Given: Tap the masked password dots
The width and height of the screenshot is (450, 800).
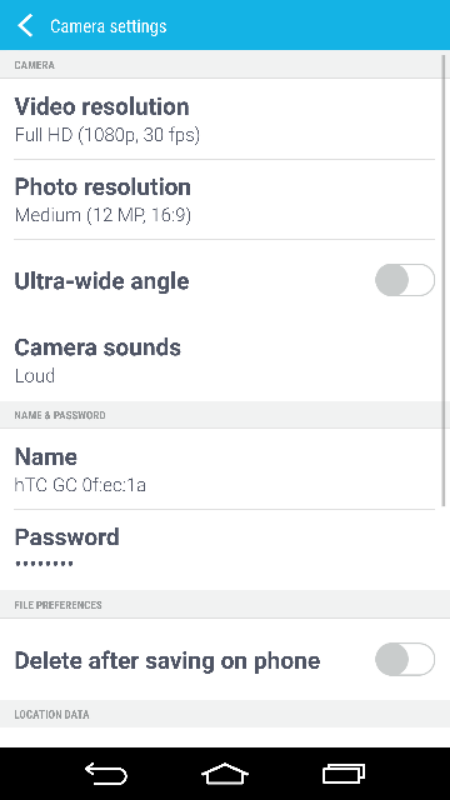Looking at the screenshot, I should pos(44,564).
